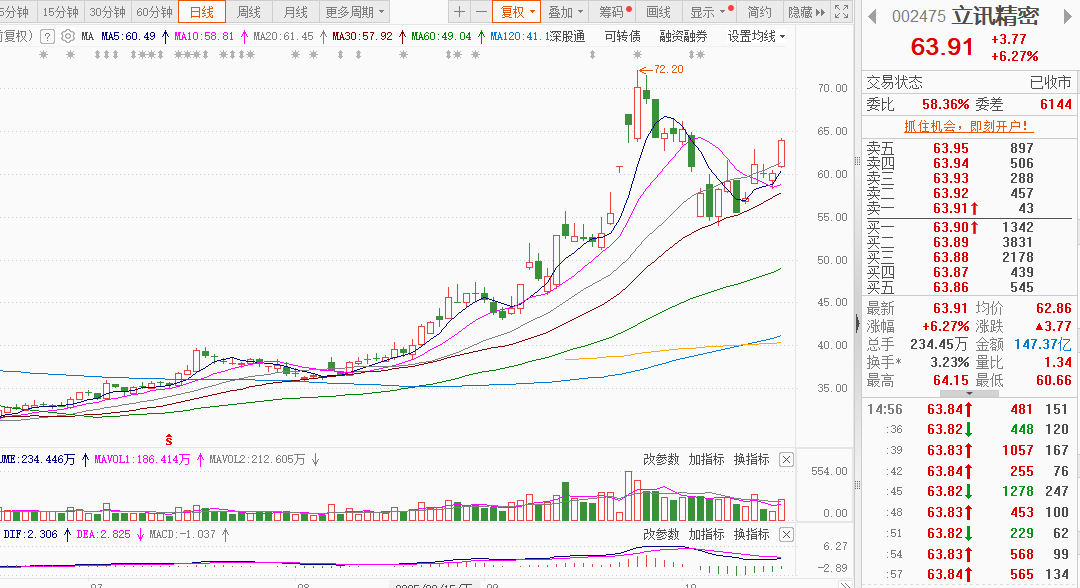
Task: Expand quote details arrow below 最高 row
Action: (x=969, y=394)
